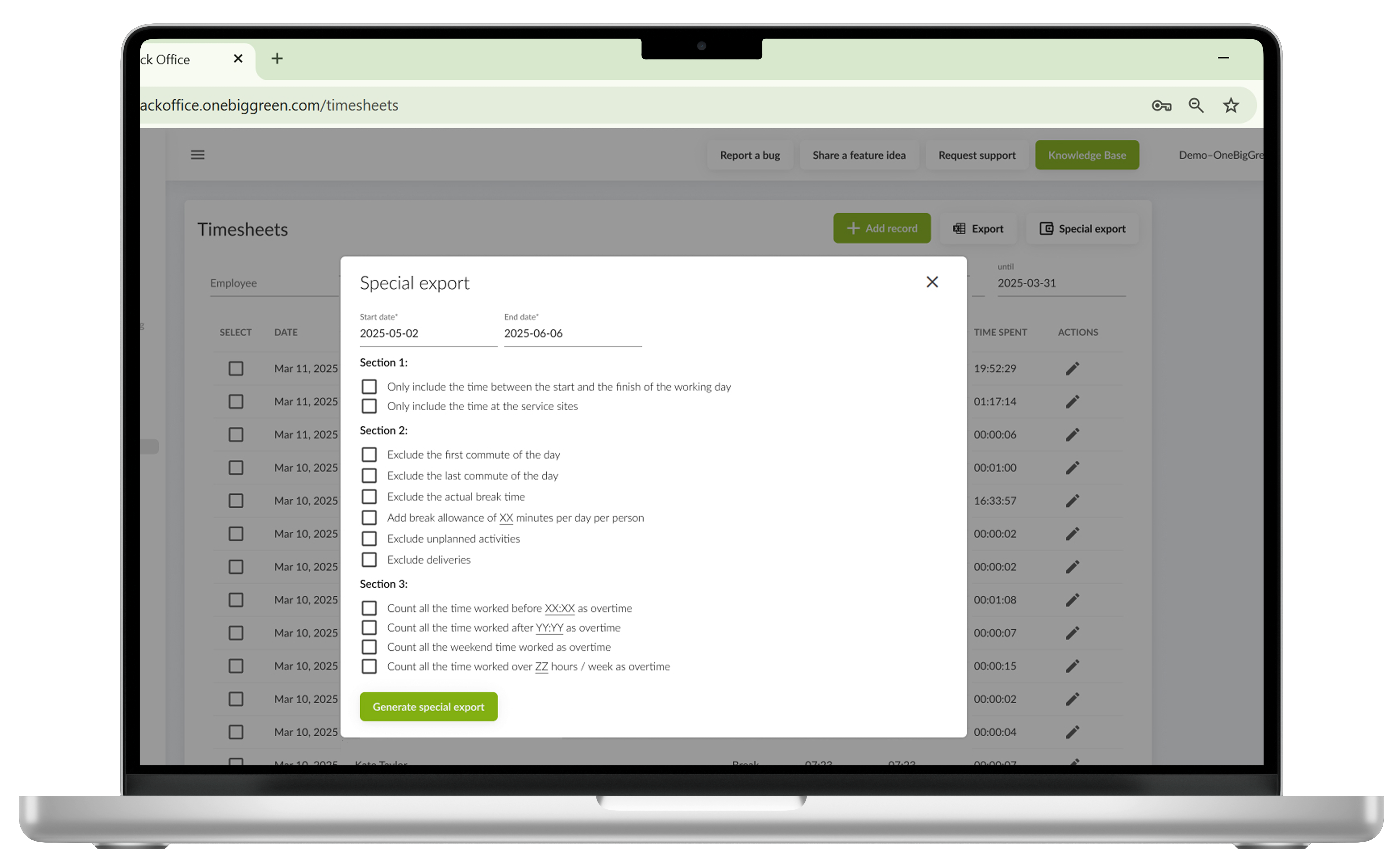
Task: Open the Knowledge Base
Action: click(1086, 155)
